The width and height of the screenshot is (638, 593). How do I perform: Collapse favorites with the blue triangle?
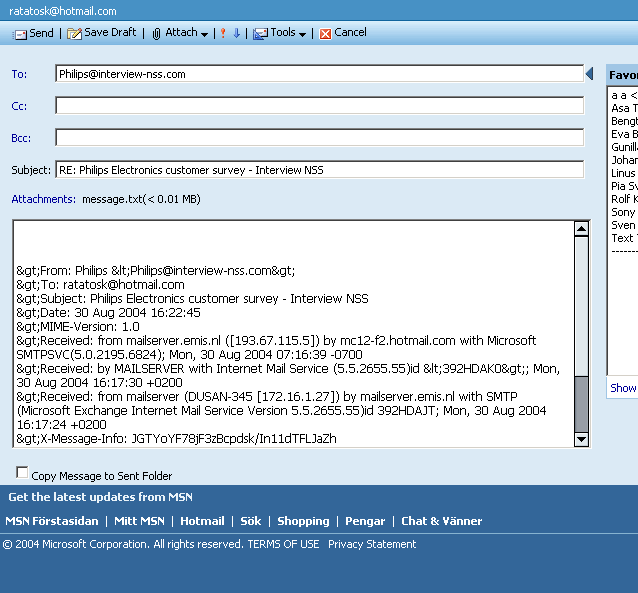589,74
